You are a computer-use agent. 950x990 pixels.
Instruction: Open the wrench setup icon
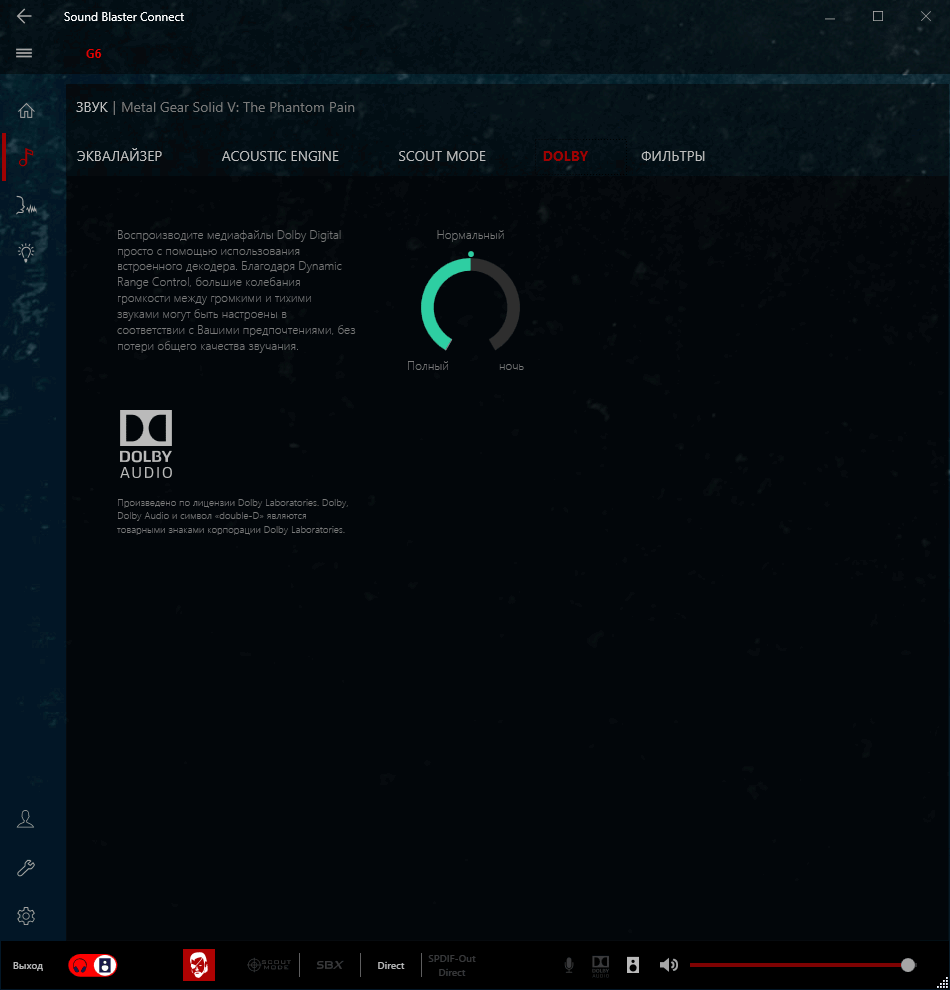coord(26,868)
